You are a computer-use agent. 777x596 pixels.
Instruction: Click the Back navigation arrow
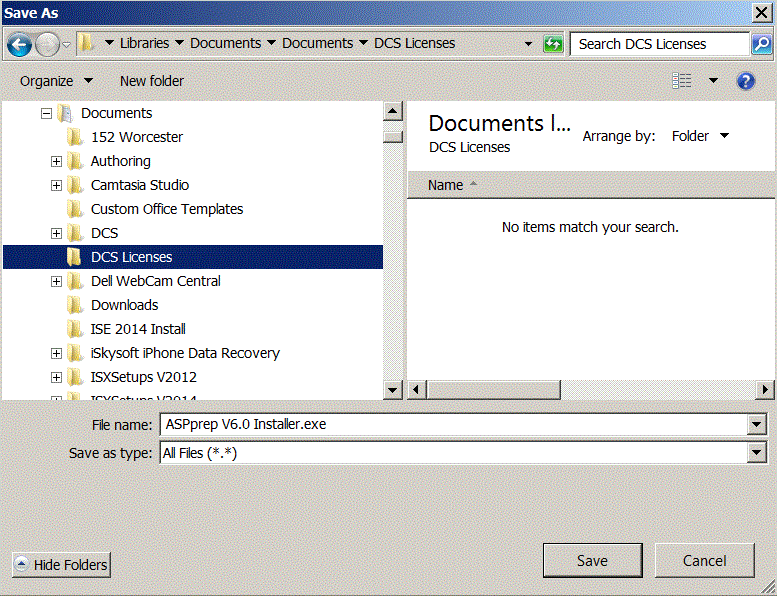coord(19,45)
